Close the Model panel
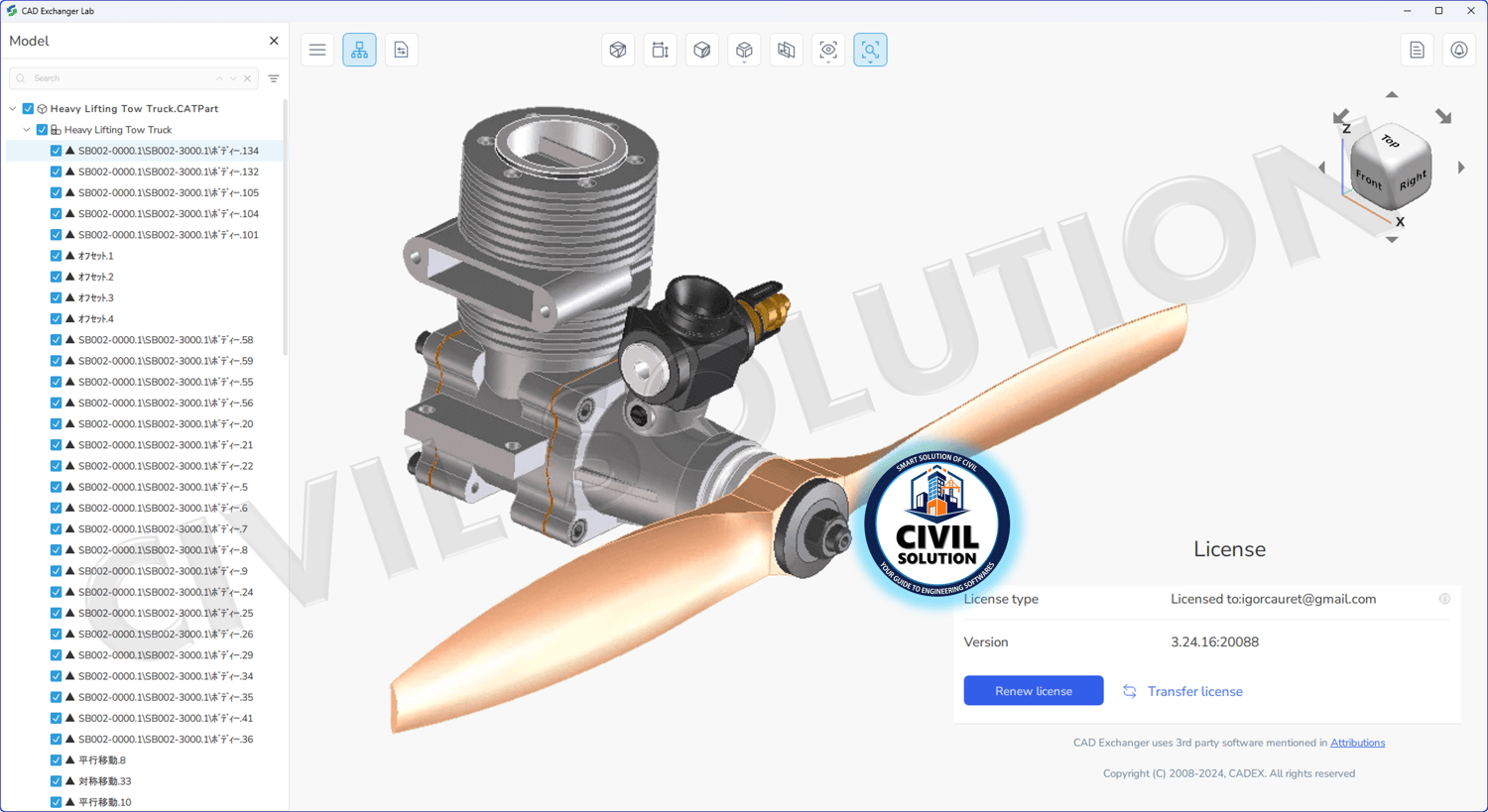The height and width of the screenshot is (812, 1488). point(274,41)
